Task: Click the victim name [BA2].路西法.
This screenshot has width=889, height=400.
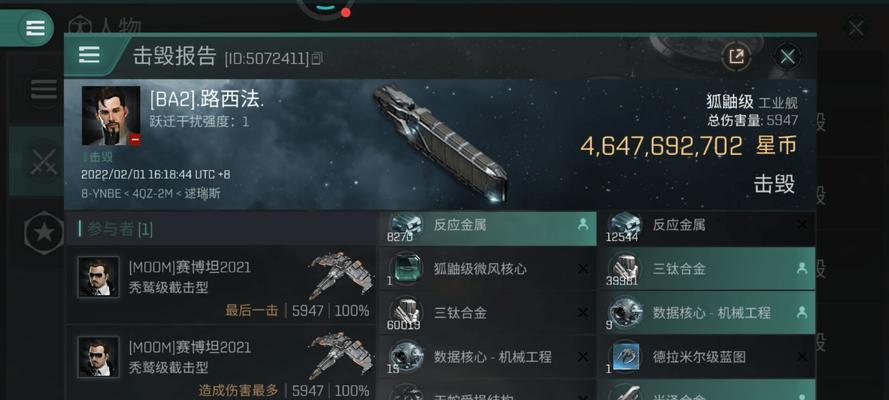Action: 207,101
